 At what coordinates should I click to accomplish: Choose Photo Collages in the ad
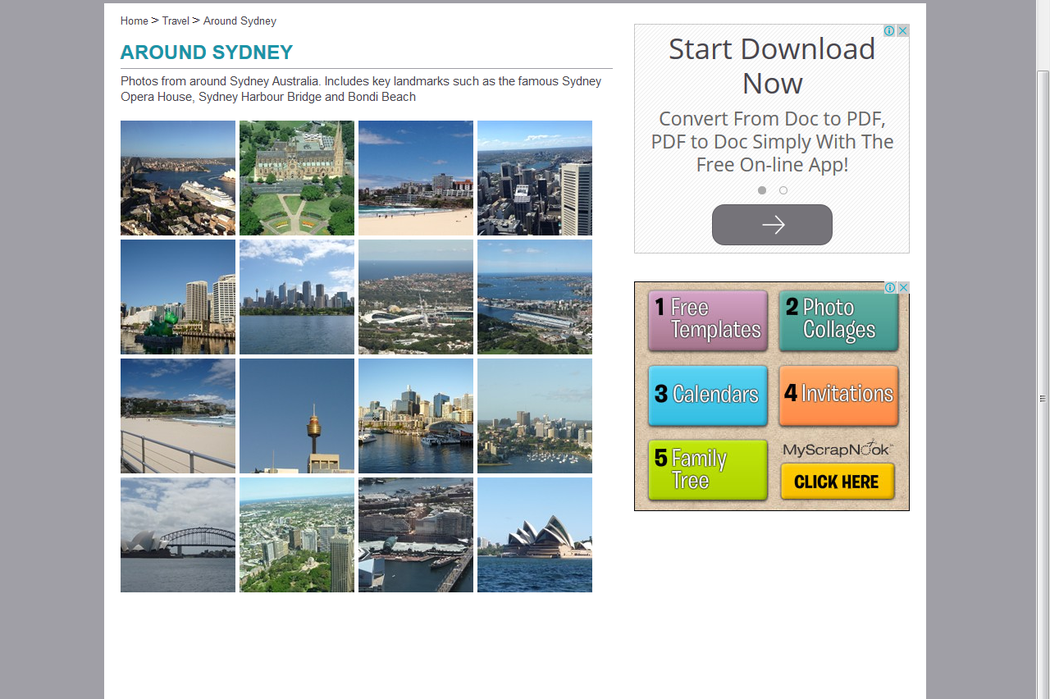838,320
